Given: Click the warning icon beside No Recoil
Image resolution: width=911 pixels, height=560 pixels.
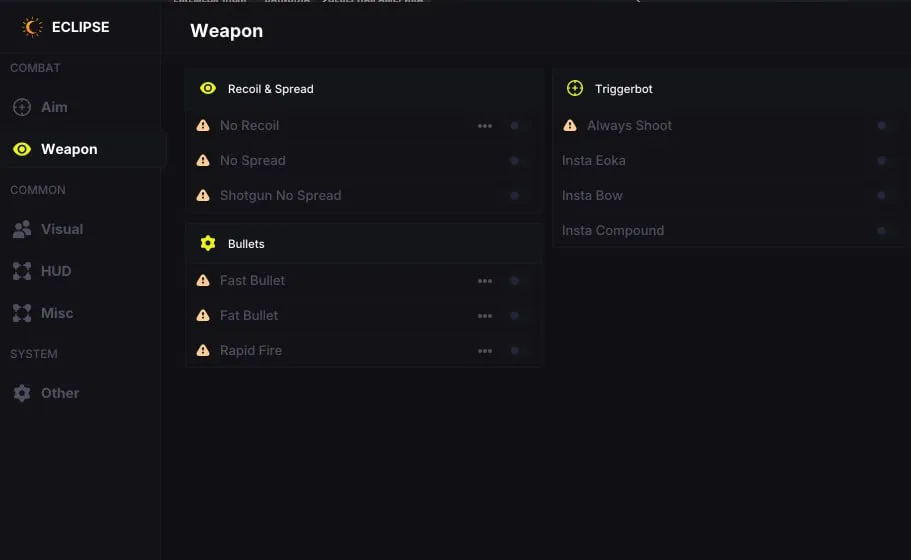Looking at the screenshot, I should [203, 125].
